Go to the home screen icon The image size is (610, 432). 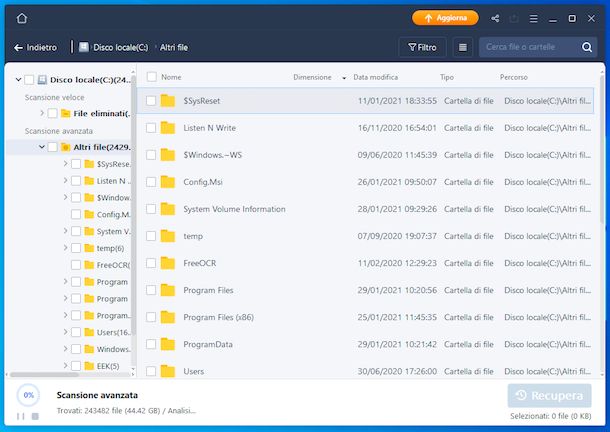pos(22,18)
